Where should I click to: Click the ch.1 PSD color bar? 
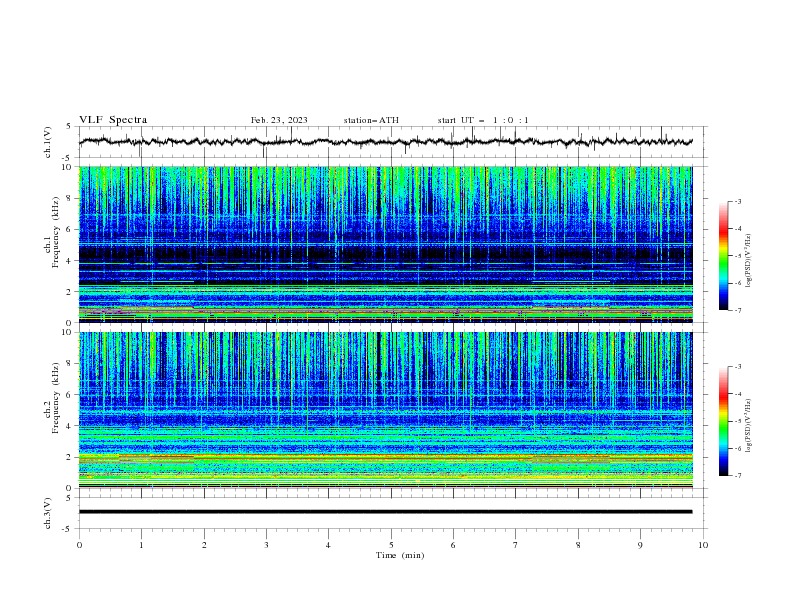pyautogui.click(x=724, y=256)
